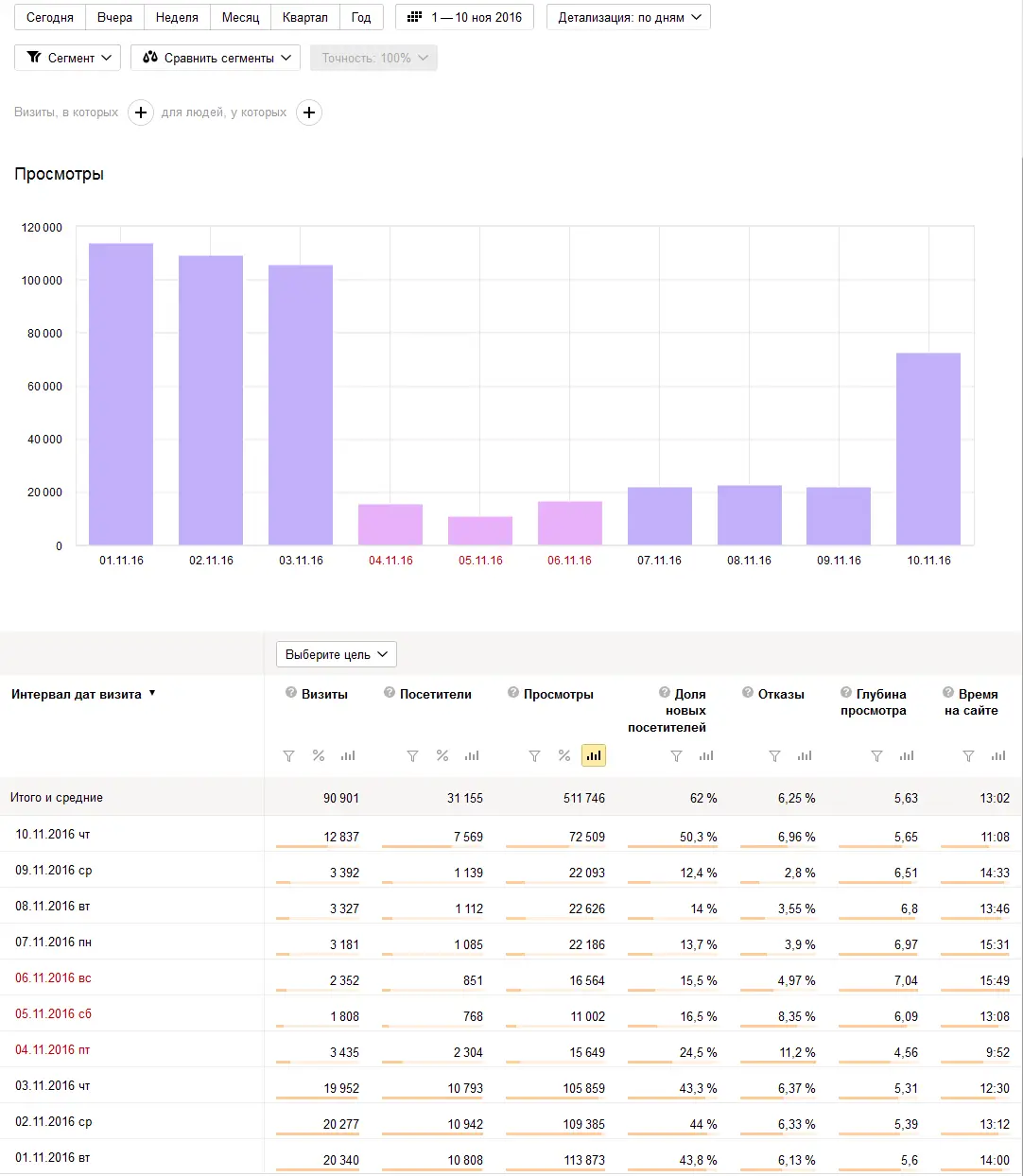Viewport: 1023px width, 1176px height.
Task: Click the filter icon under Доля новых посетителей
Action: 676,755
